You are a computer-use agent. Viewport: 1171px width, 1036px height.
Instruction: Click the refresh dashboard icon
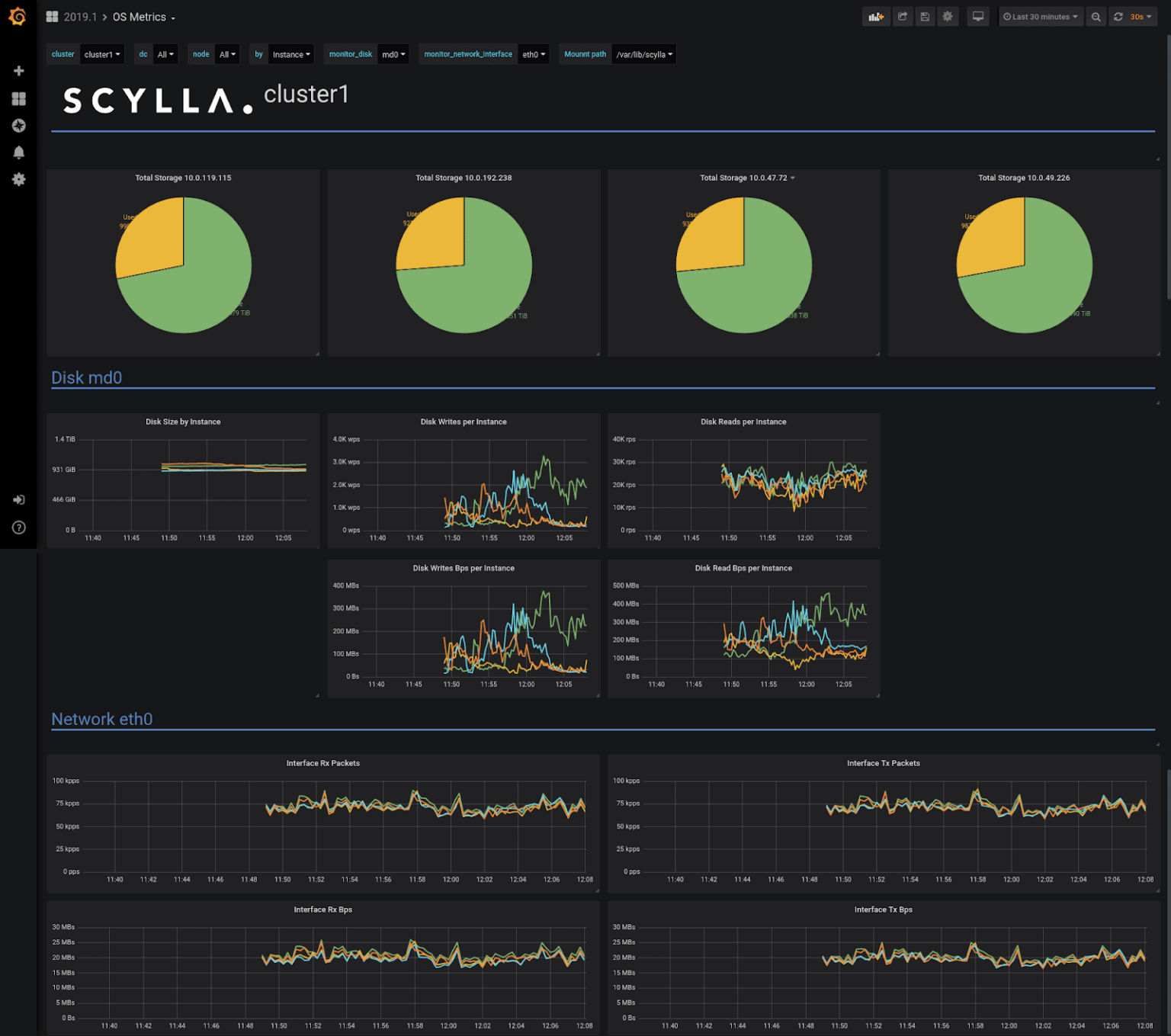pos(1118,17)
